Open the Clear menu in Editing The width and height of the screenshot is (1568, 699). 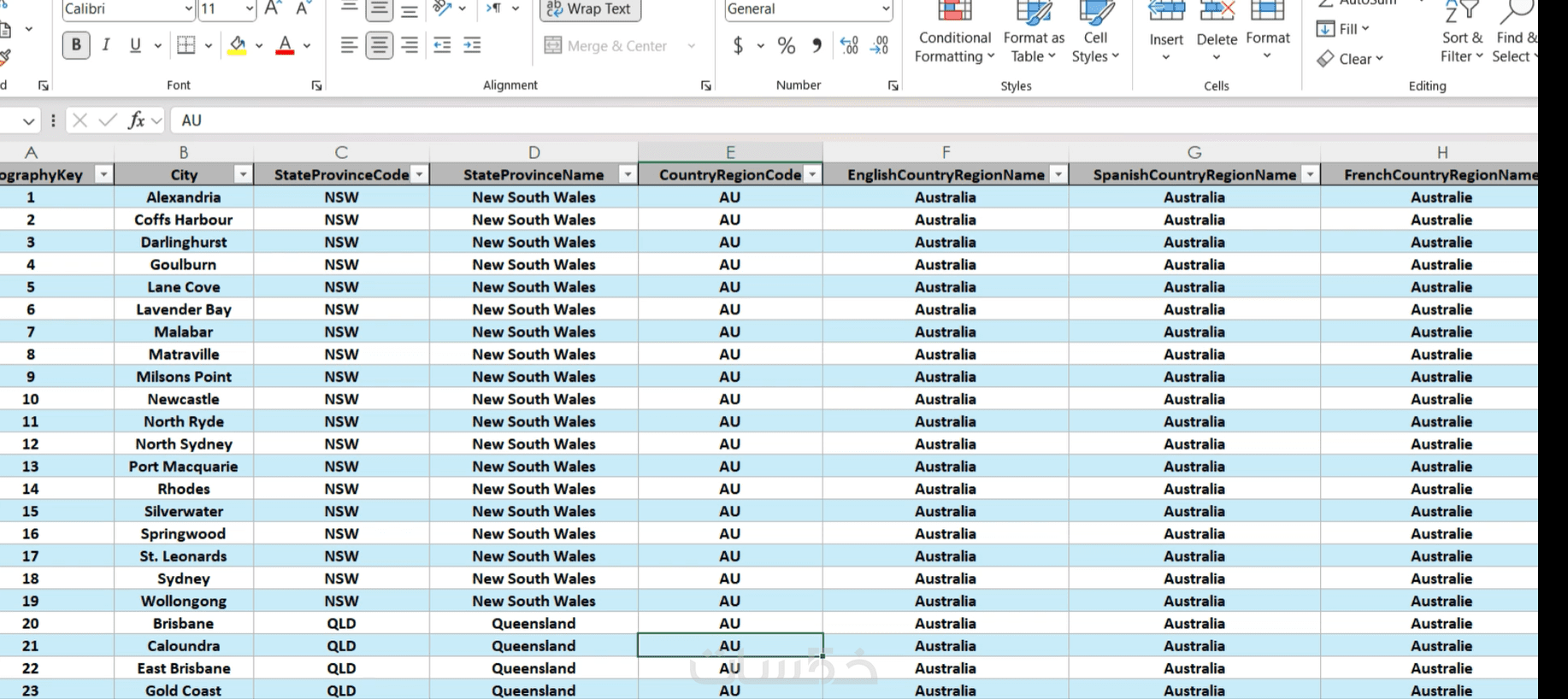(1350, 59)
